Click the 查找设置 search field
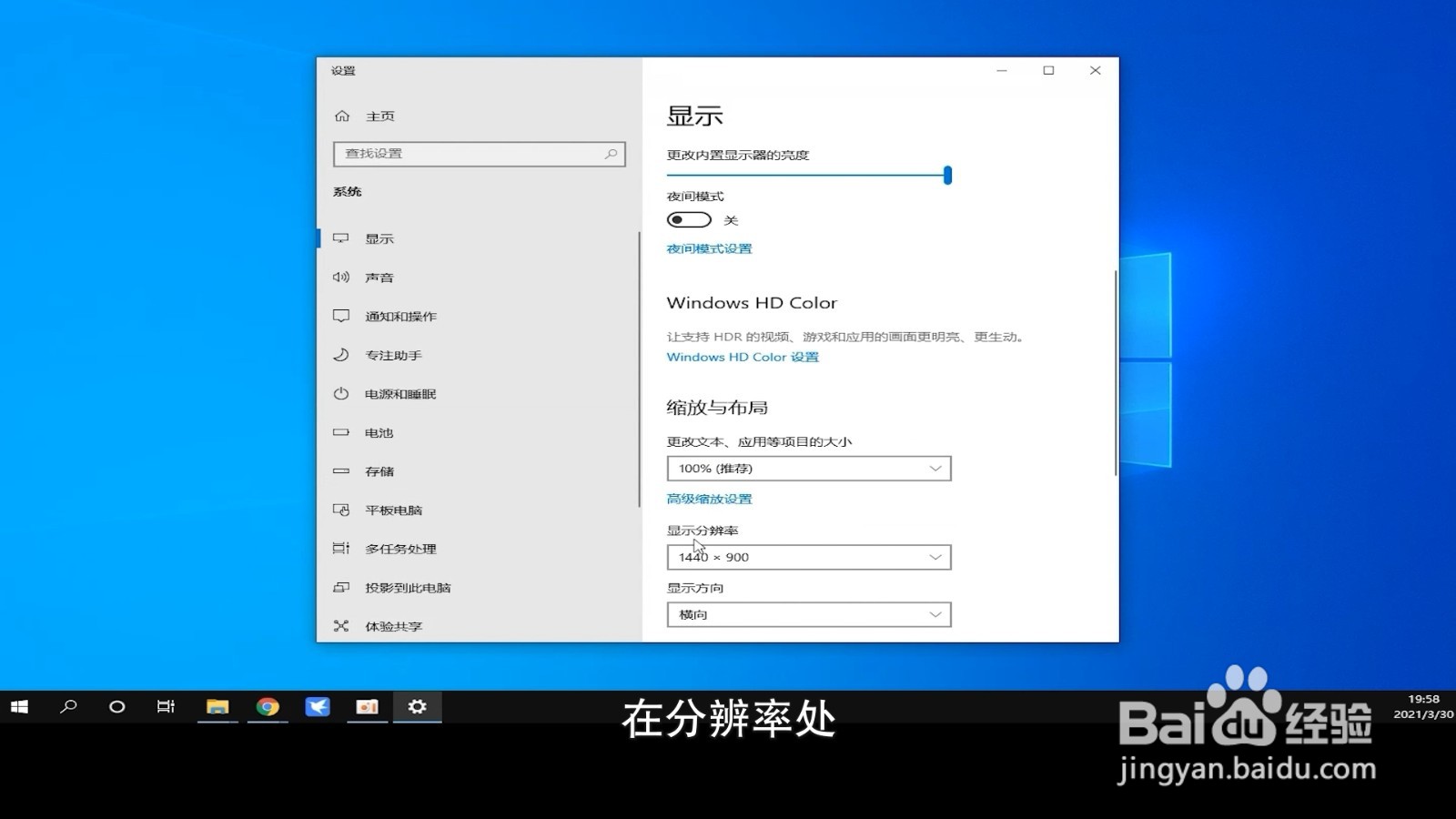 tap(480, 154)
